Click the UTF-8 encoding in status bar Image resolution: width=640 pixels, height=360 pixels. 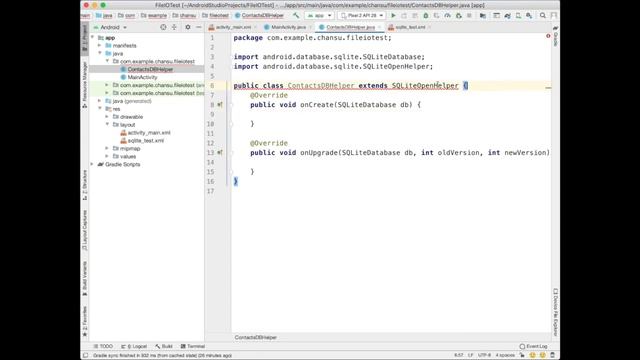point(484,356)
